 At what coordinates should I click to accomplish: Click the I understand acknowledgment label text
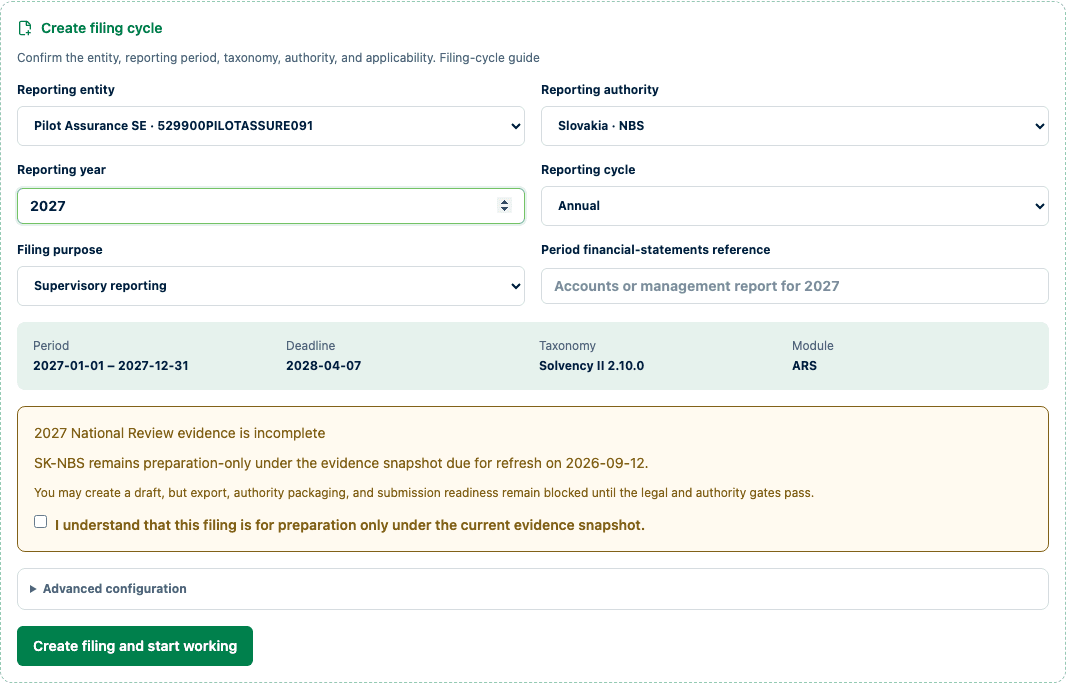(x=349, y=525)
